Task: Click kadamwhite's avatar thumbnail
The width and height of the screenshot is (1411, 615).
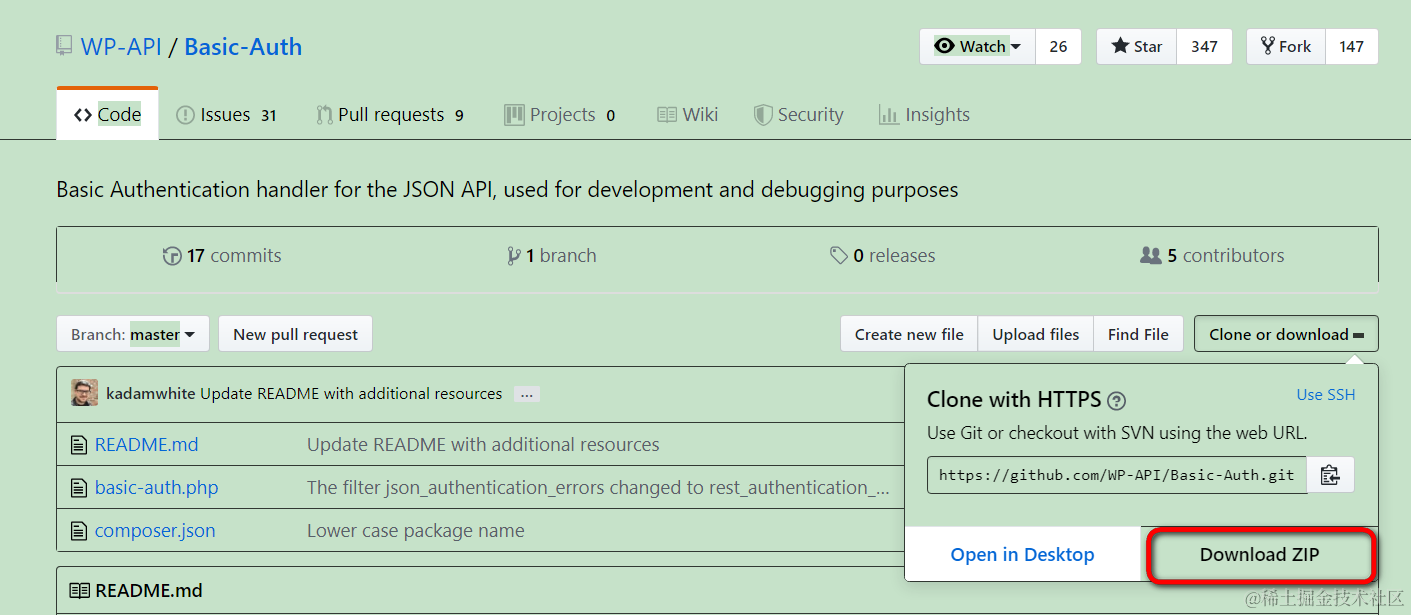Action: pyautogui.click(x=85, y=393)
